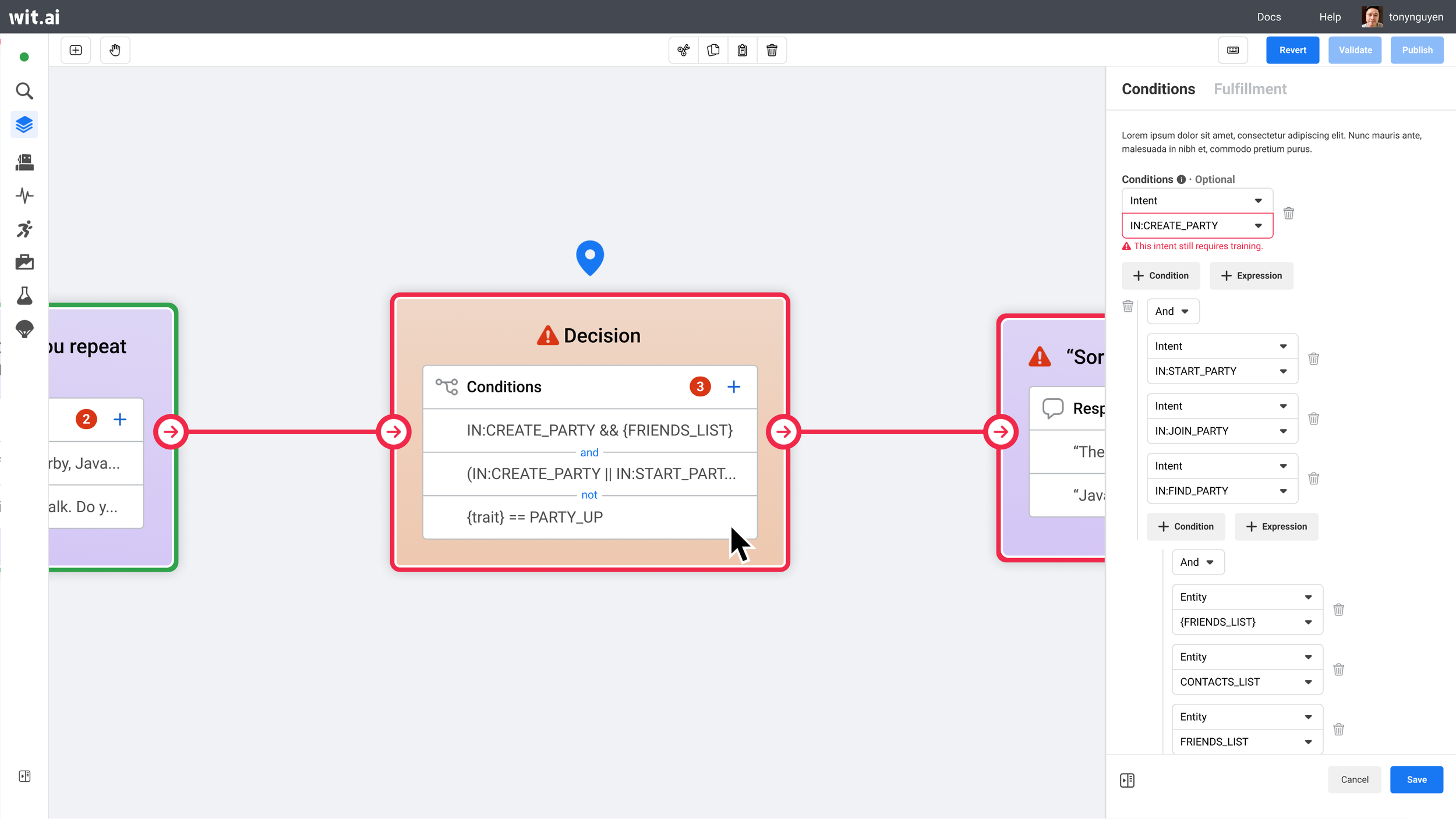Click the Revert button

(x=1292, y=50)
